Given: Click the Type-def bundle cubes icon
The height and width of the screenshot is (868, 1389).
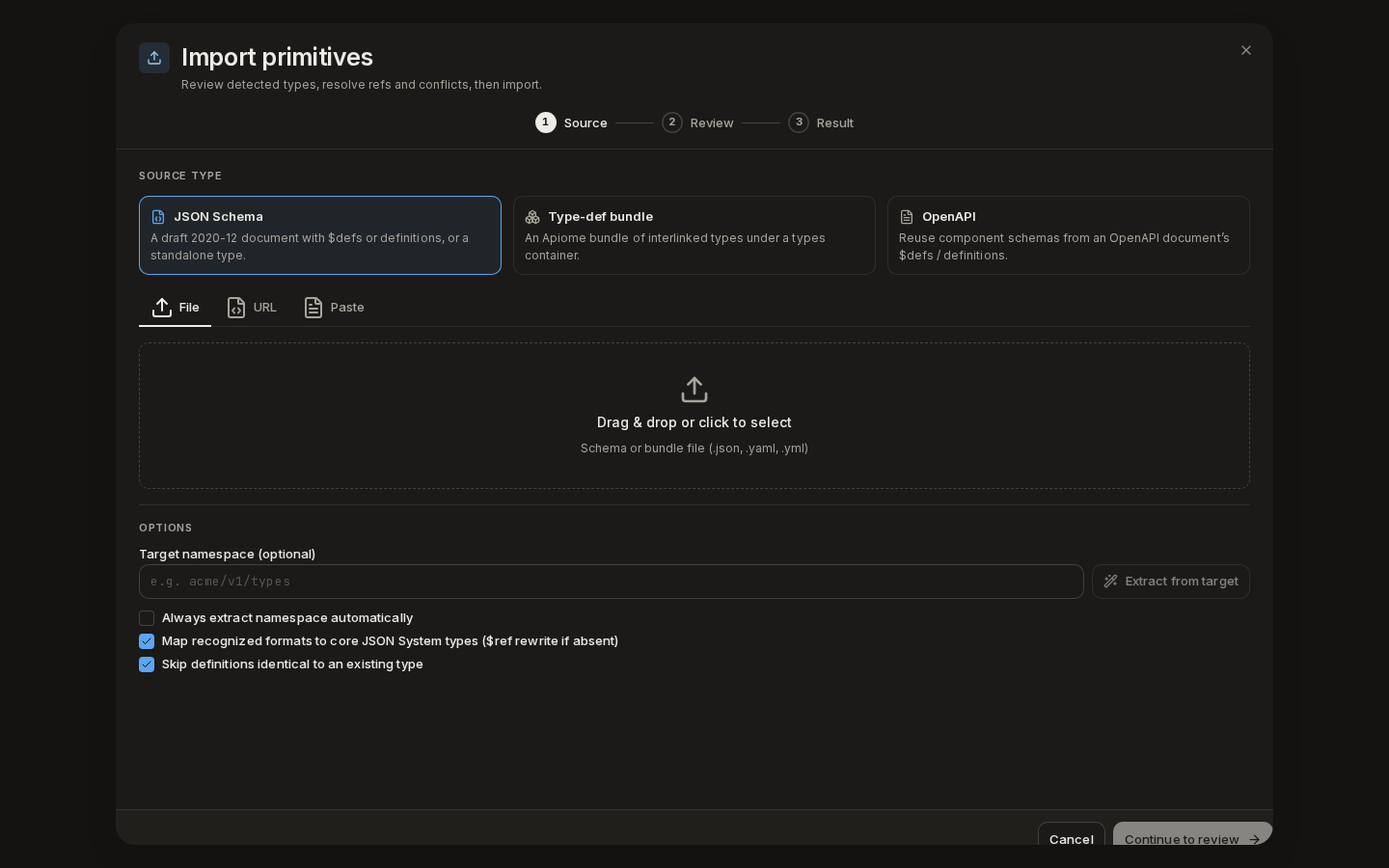Looking at the screenshot, I should tap(532, 217).
